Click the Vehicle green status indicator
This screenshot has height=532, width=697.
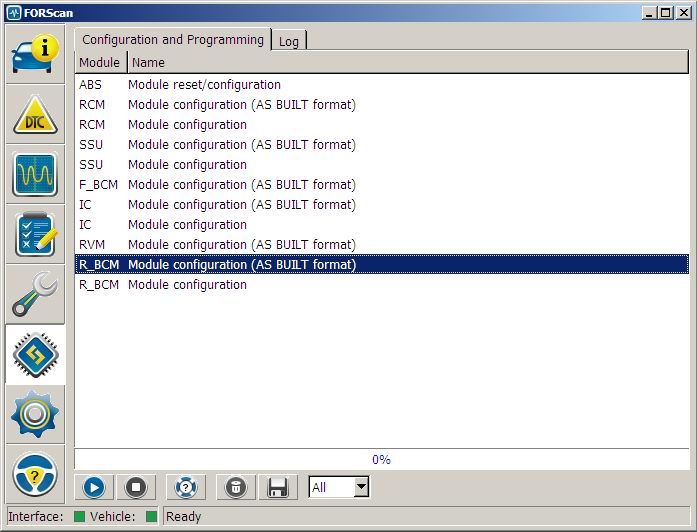tap(152, 516)
